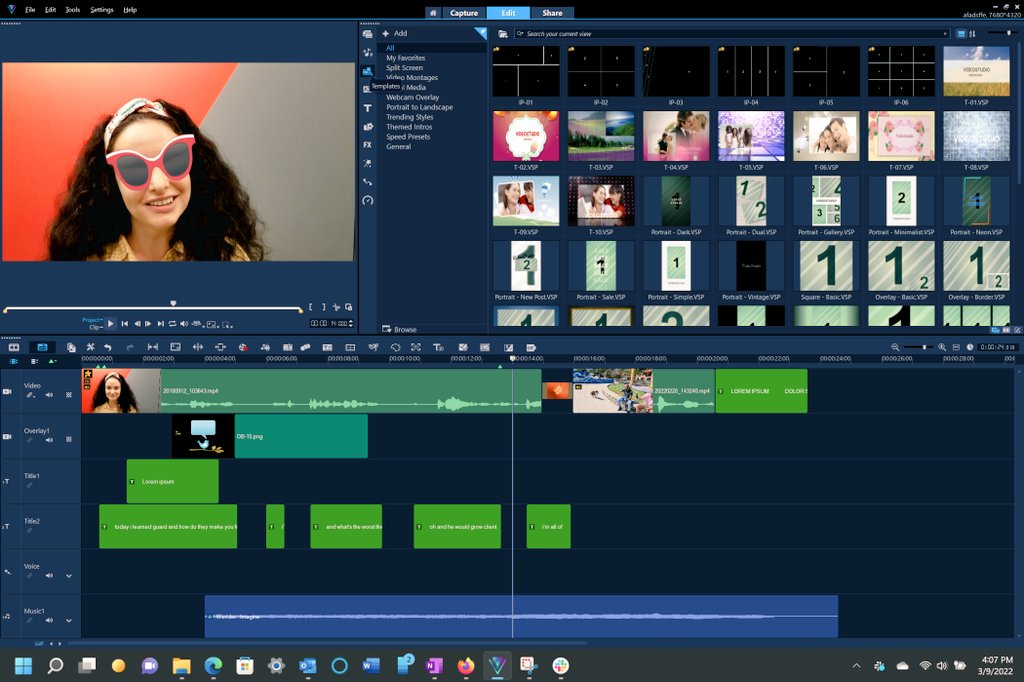The width and height of the screenshot is (1024, 682).
Task: Select the Split Screen category
Action: click(404, 67)
